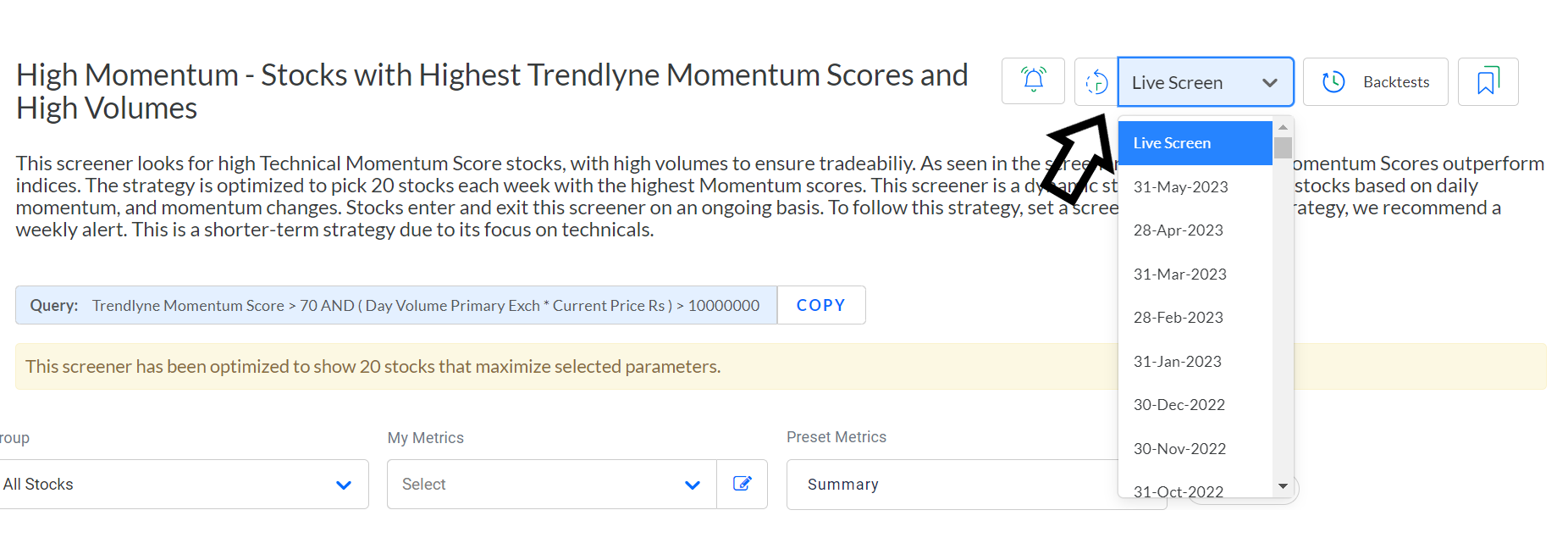Screen dimensions: 1568x549
Task: Click the refresh history icon beside Live Screen
Action: pyautogui.click(x=1096, y=82)
